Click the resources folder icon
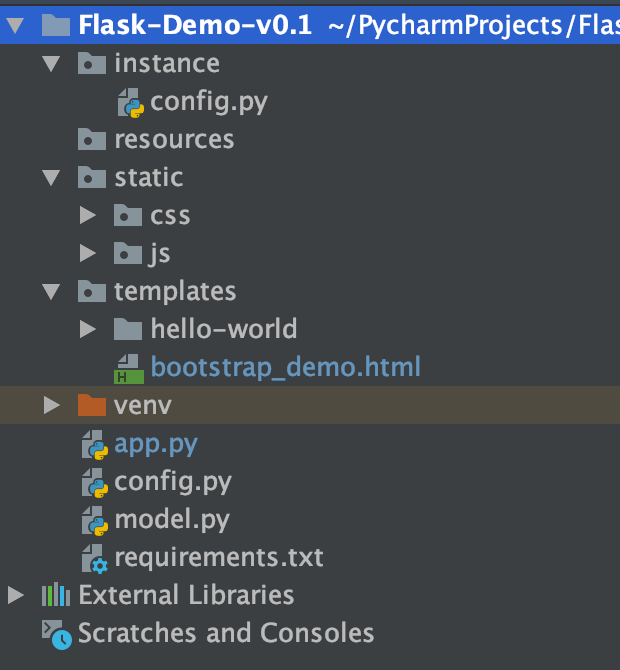620x670 pixels. click(92, 139)
